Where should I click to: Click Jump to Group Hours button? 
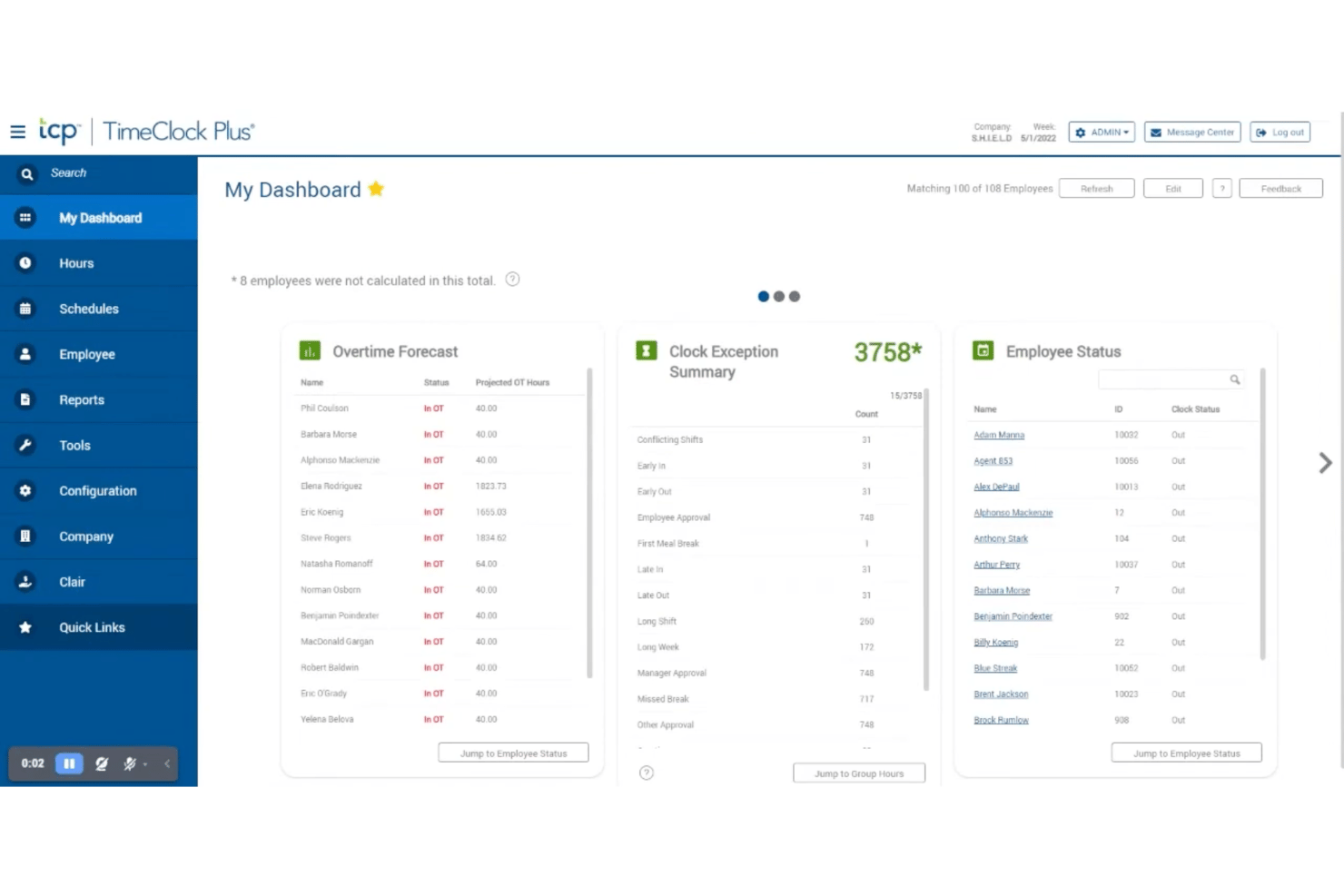click(x=859, y=773)
